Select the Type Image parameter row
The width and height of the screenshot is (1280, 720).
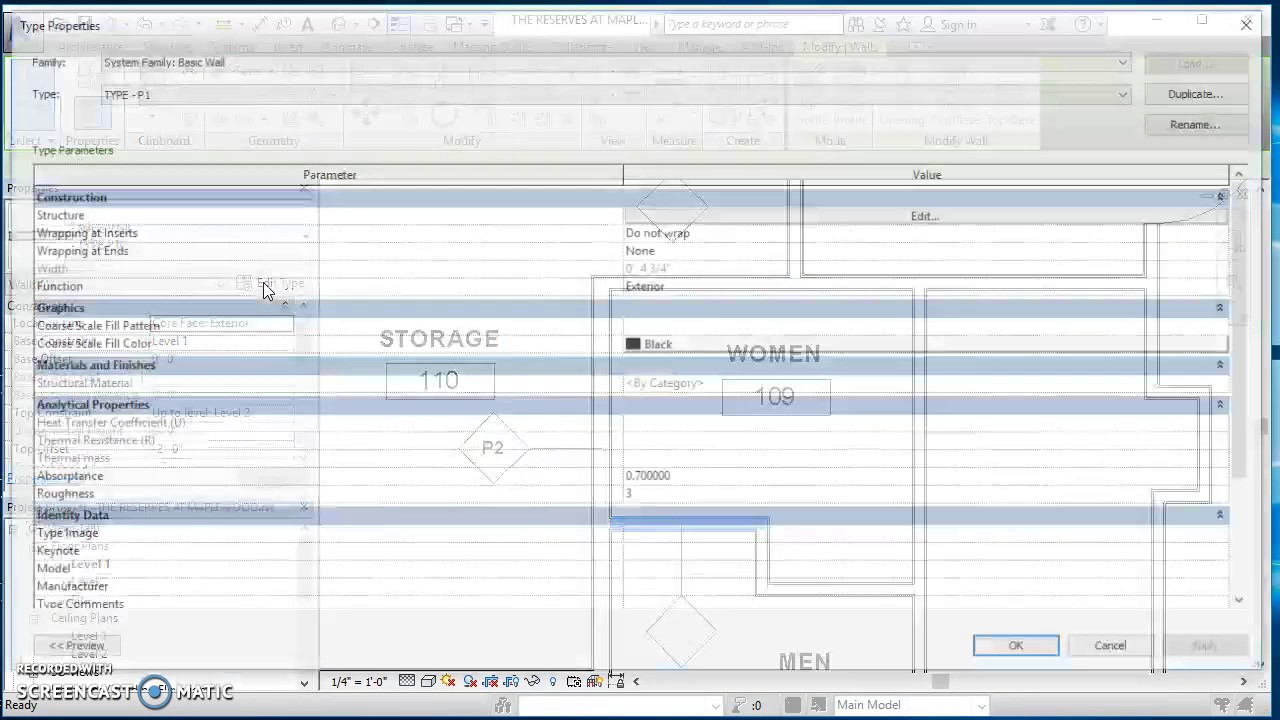click(631, 533)
